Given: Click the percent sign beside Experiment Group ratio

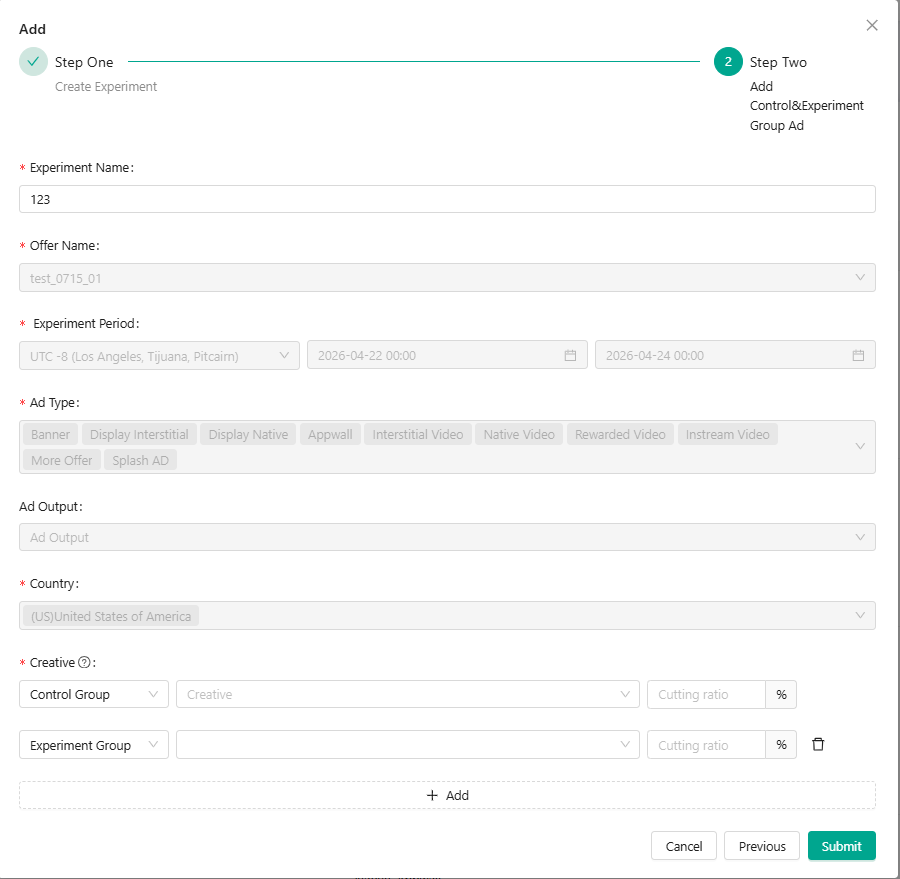Looking at the screenshot, I should 781,745.
